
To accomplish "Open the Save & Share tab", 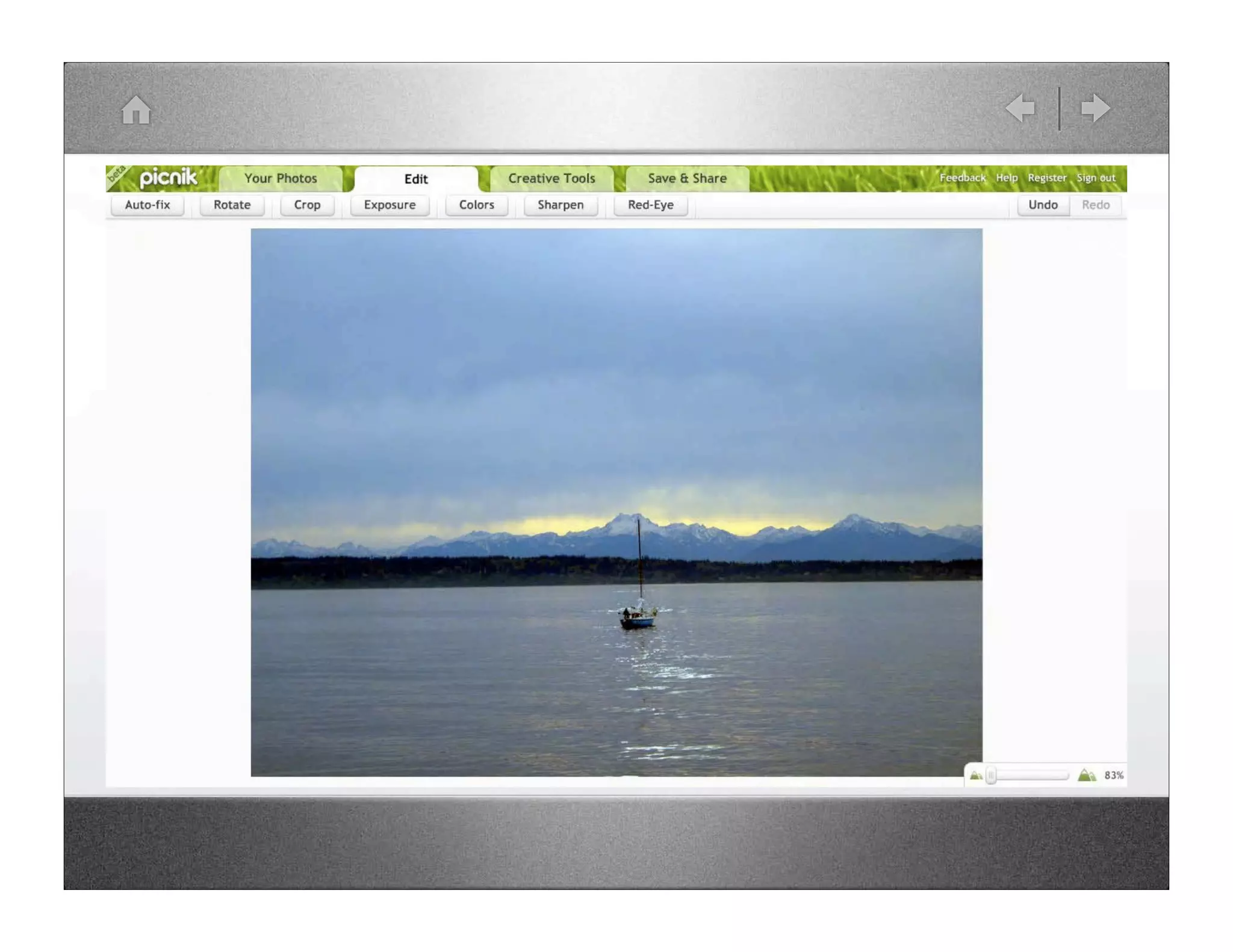I will pyautogui.click(x=688, y=179).
